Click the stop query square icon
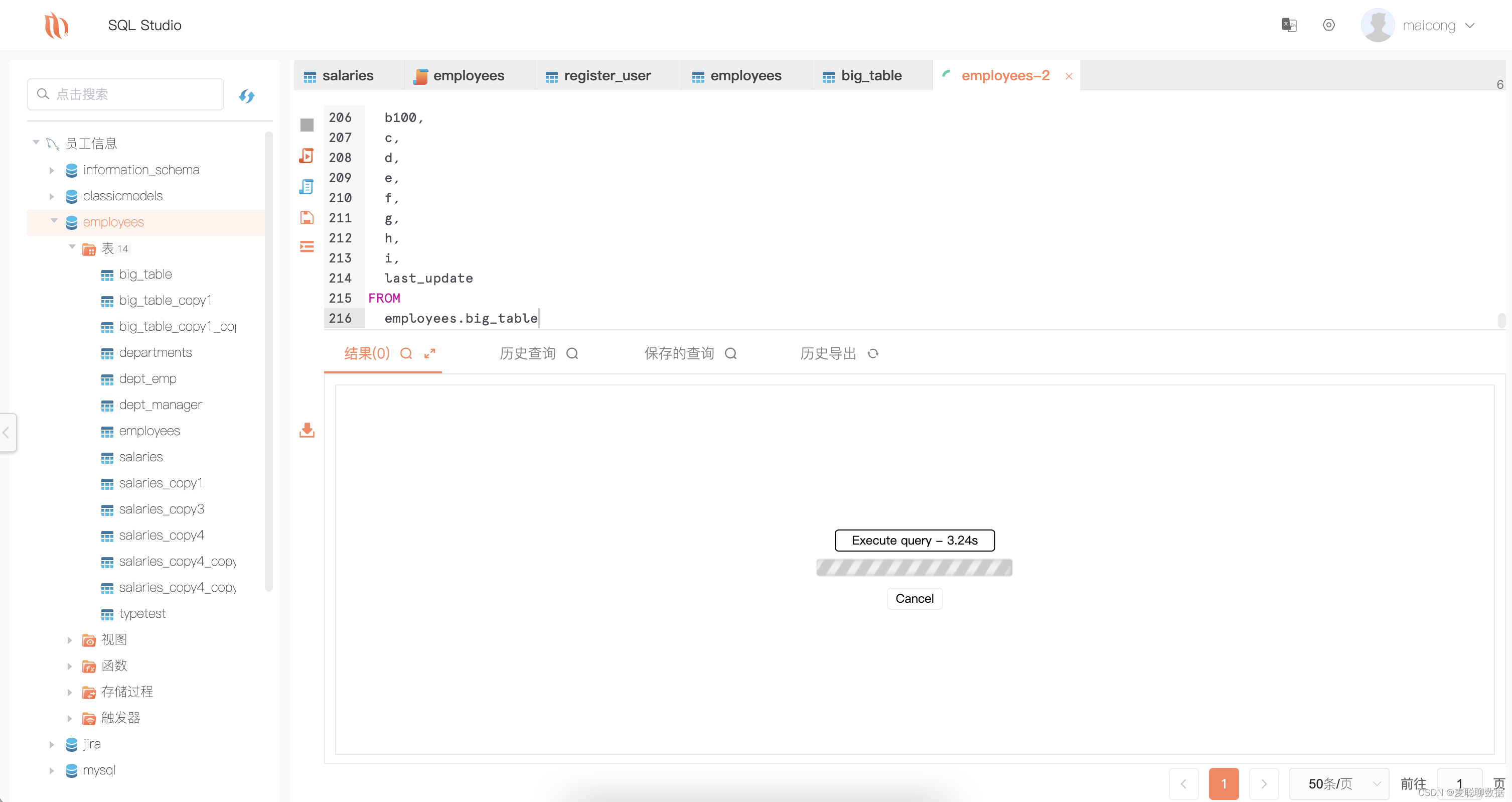 pos(307,125)
